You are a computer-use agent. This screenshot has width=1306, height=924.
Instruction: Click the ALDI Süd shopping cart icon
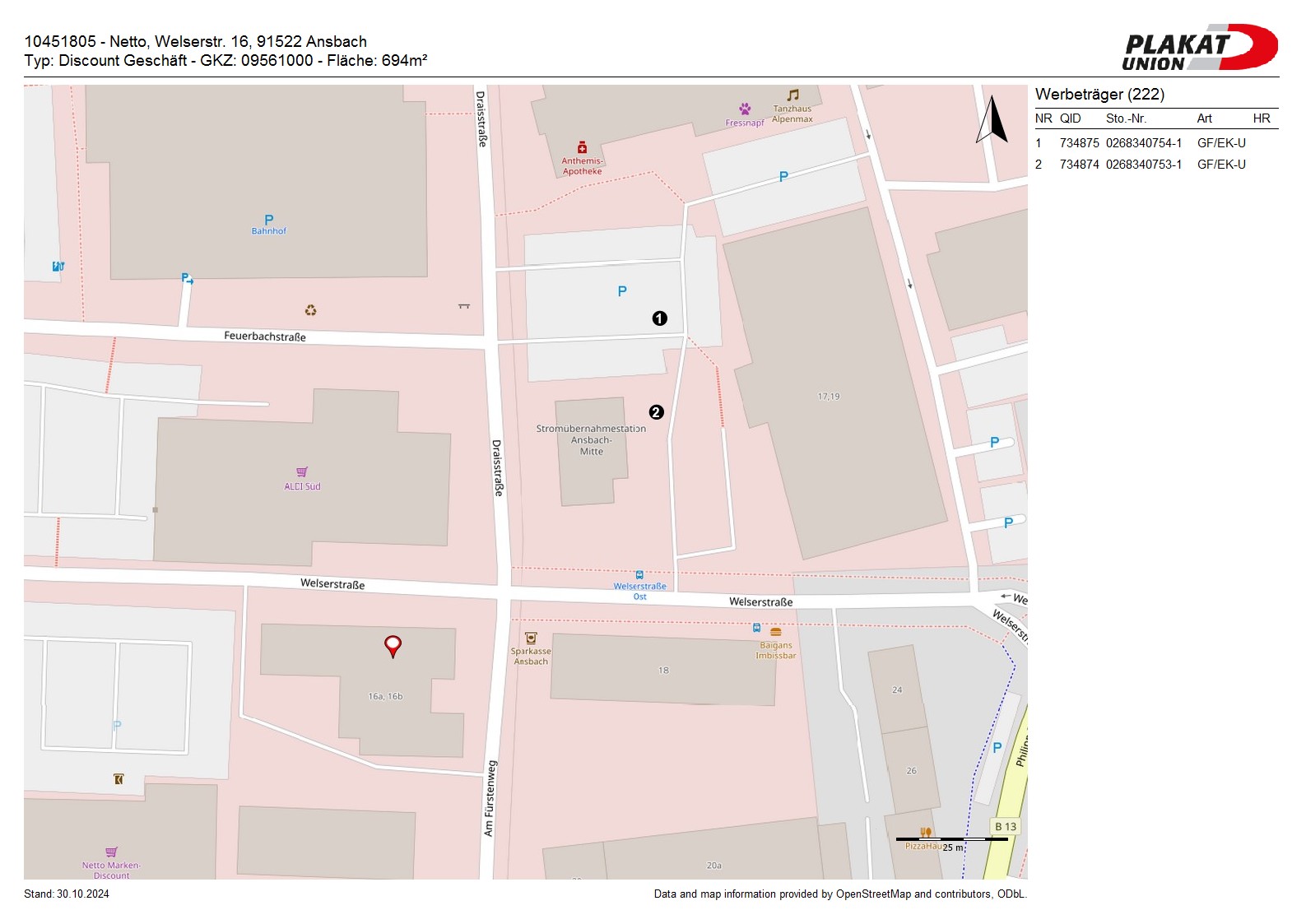coord(302,472)
